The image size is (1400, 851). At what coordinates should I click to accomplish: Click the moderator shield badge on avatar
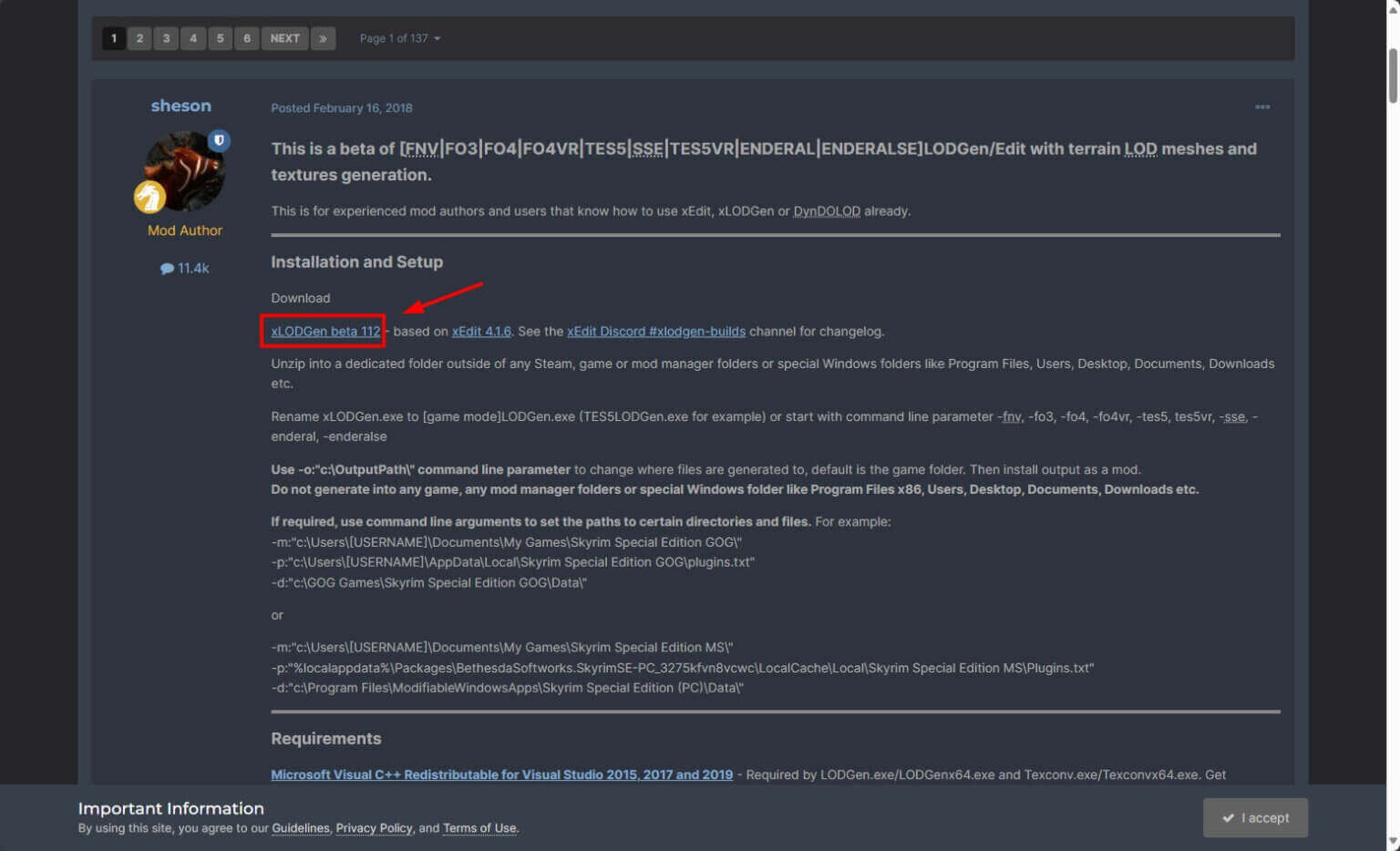click(219, 141)
